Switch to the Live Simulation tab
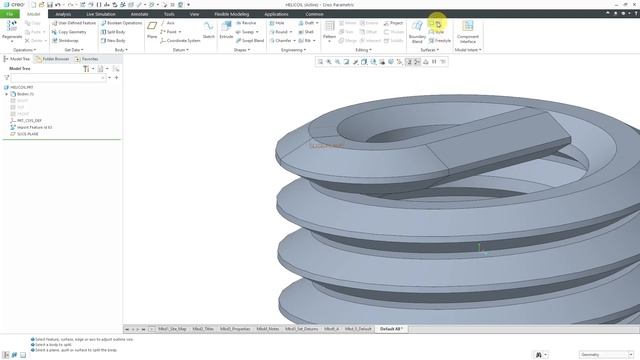Screen dimensions: 640x360 tap(101, 14)
